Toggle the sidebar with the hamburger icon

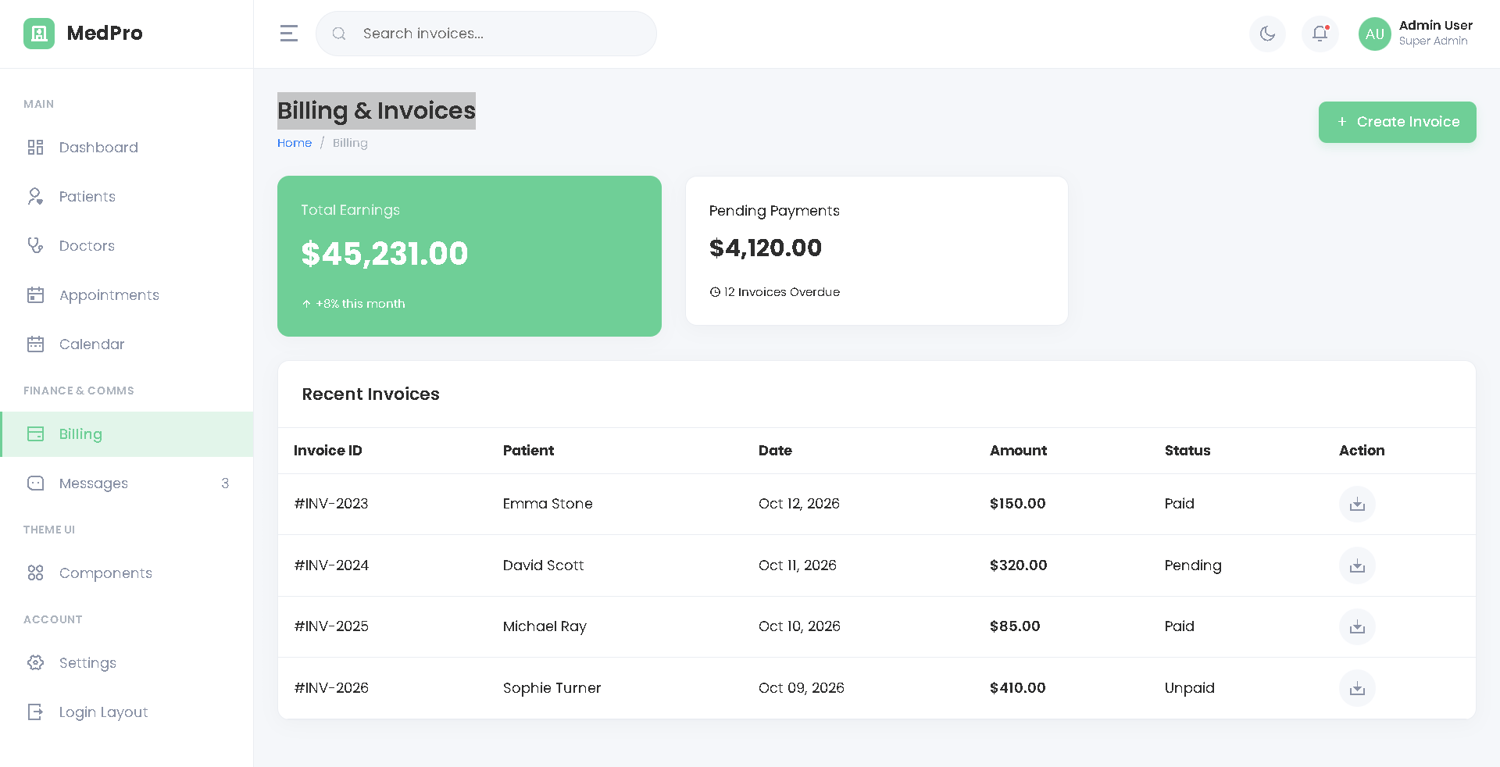(x=289, y=34)
